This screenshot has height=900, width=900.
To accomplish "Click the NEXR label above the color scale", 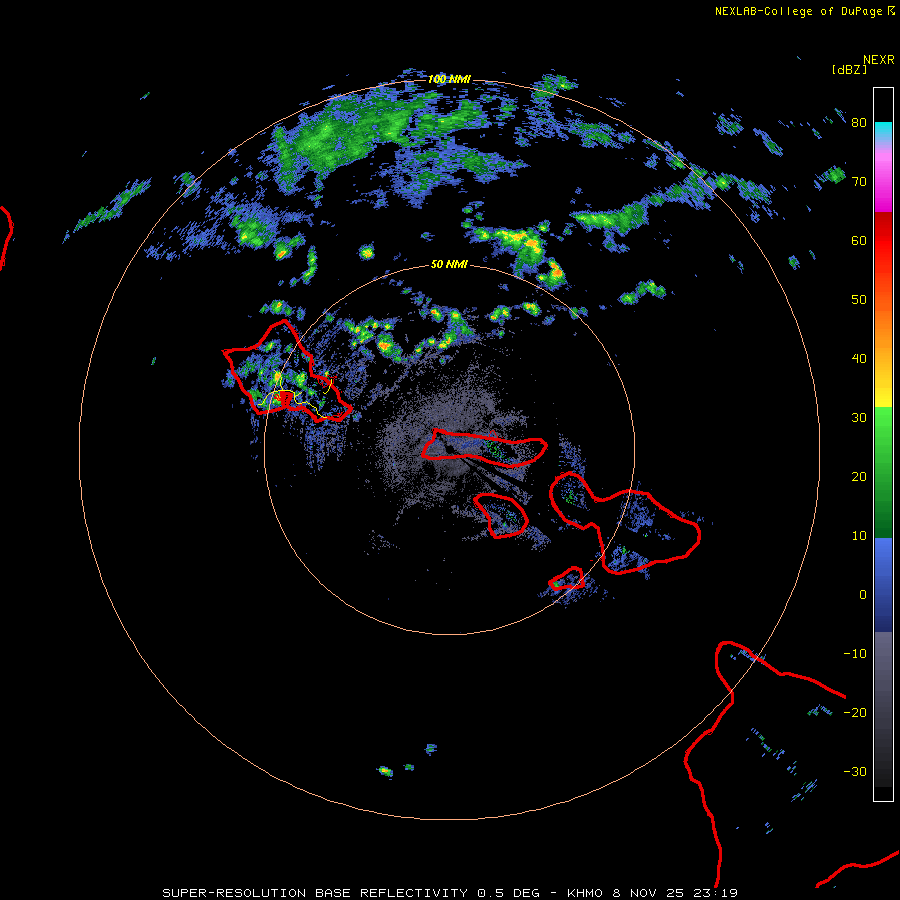I will pos(879,60).
